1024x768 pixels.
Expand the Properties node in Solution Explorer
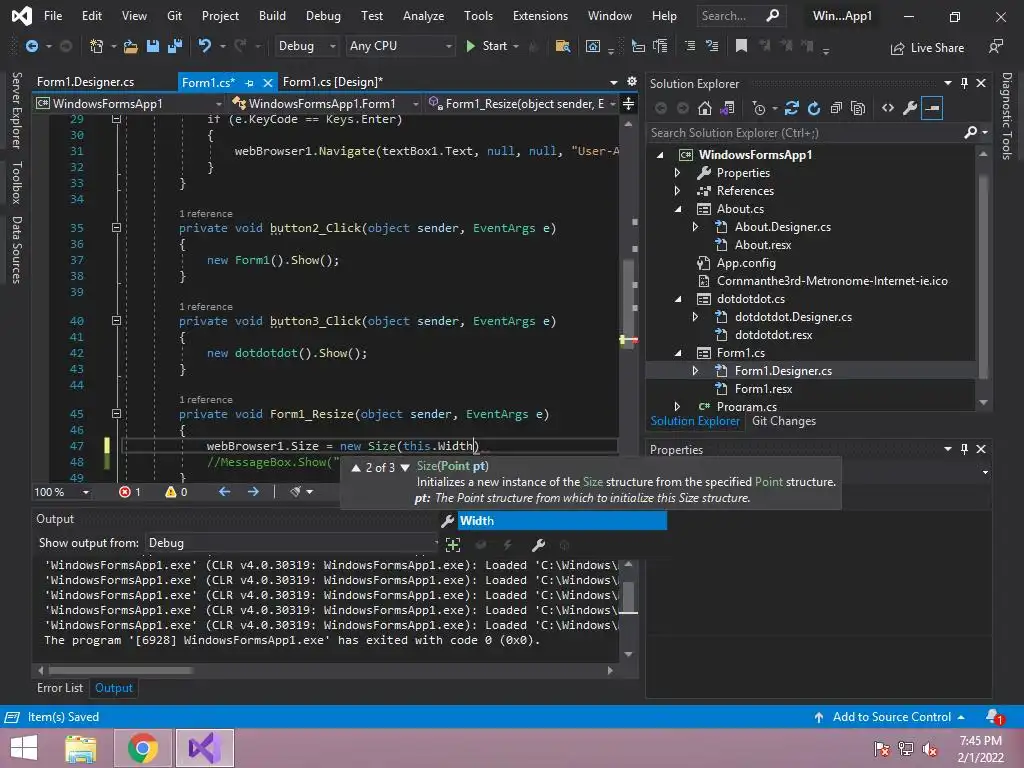(677, 173)
